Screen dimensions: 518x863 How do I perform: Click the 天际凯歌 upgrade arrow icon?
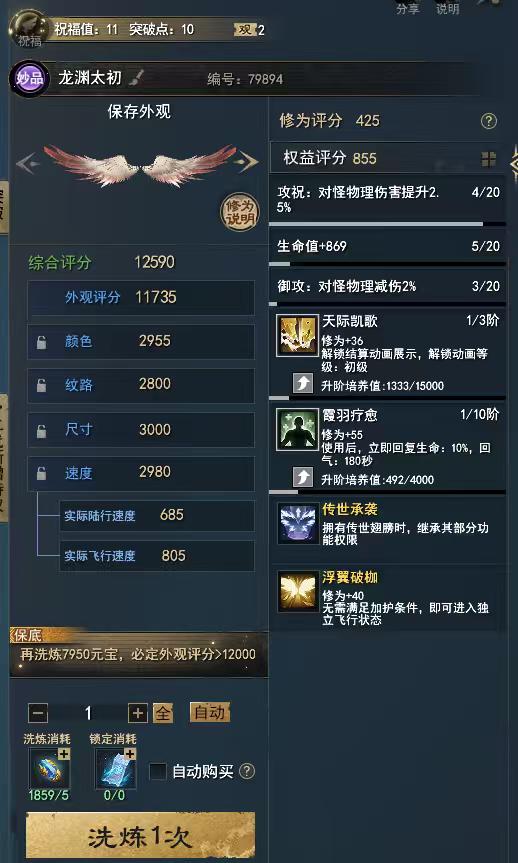[x=302, y=384]
